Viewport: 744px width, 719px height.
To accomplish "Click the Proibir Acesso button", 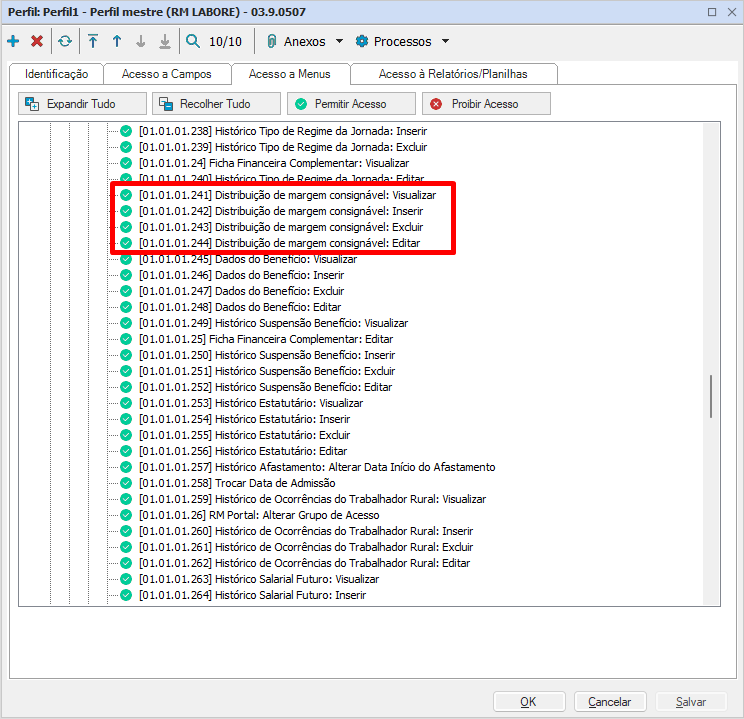I will 486,103.
